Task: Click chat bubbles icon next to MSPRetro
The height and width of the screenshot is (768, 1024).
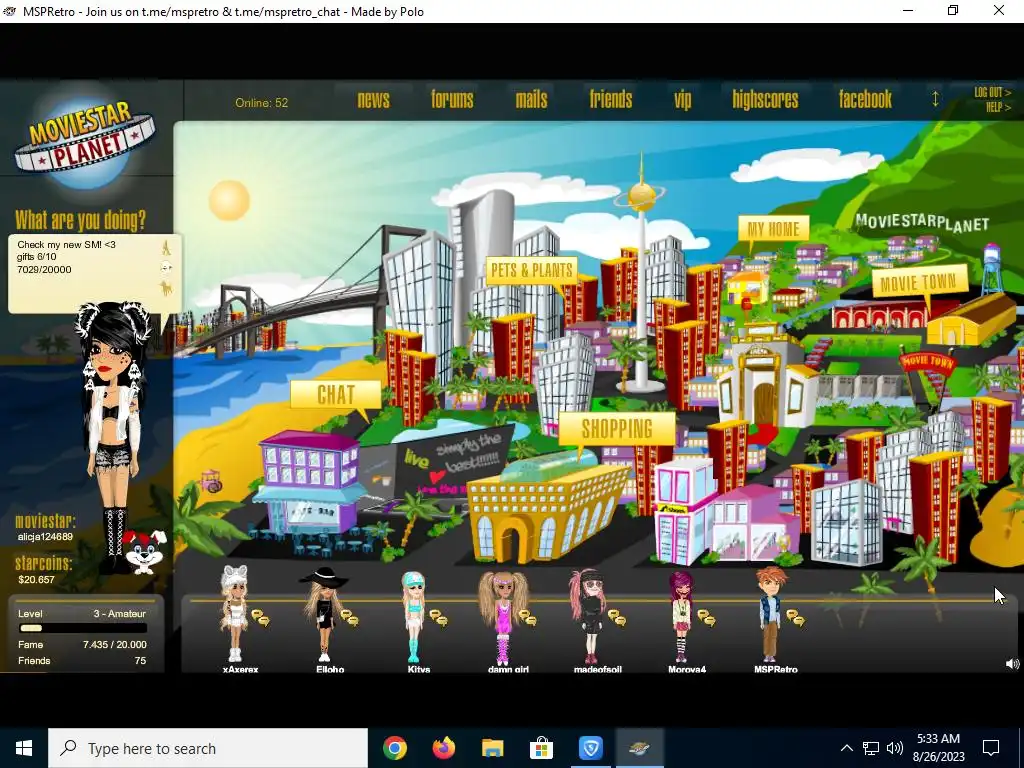Action: [x=795, y=617]
